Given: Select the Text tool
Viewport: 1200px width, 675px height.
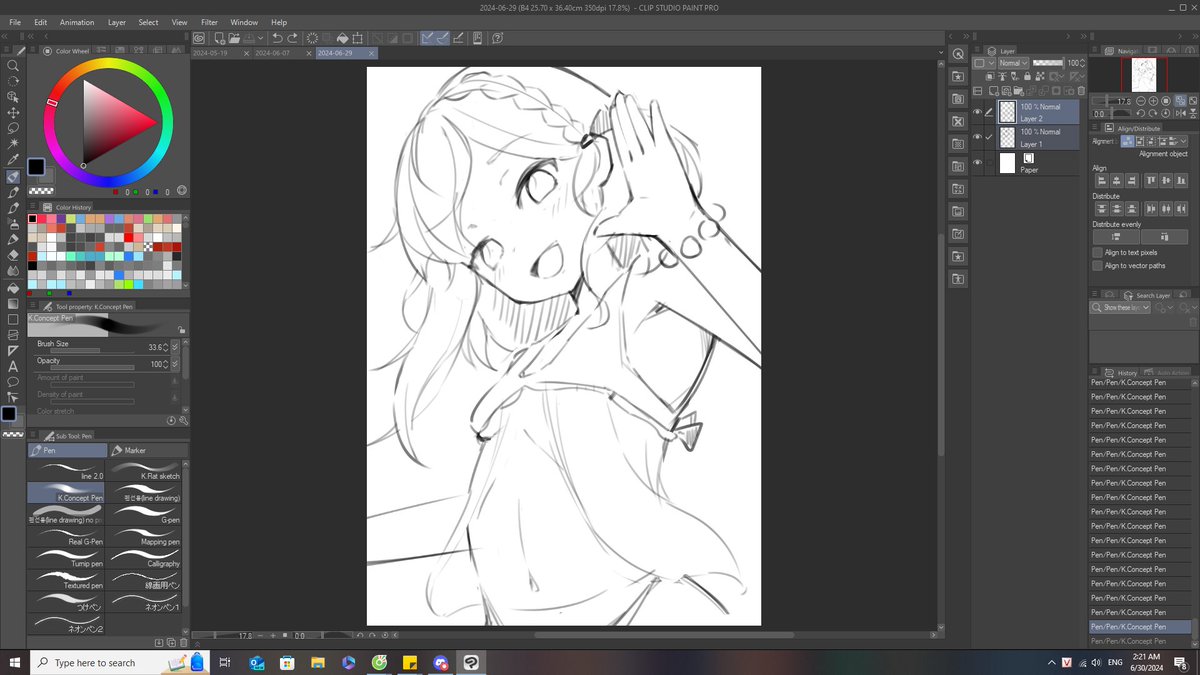Looking at the screenshot, I should pos(13,366).
